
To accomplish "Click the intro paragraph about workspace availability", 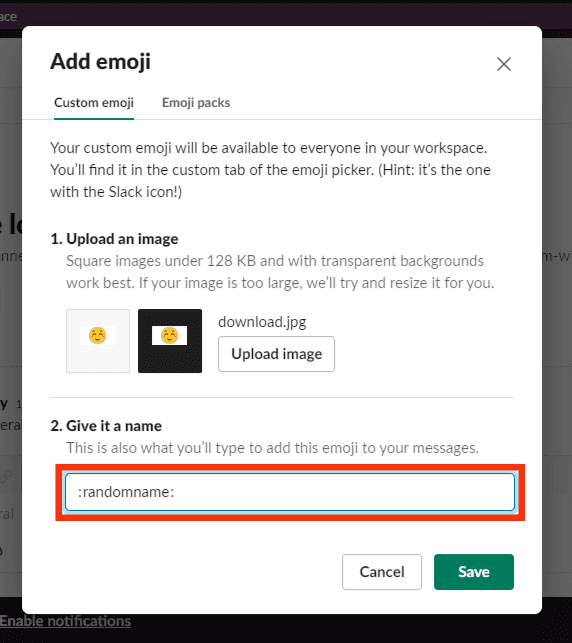I will click(x=271, y=170).
